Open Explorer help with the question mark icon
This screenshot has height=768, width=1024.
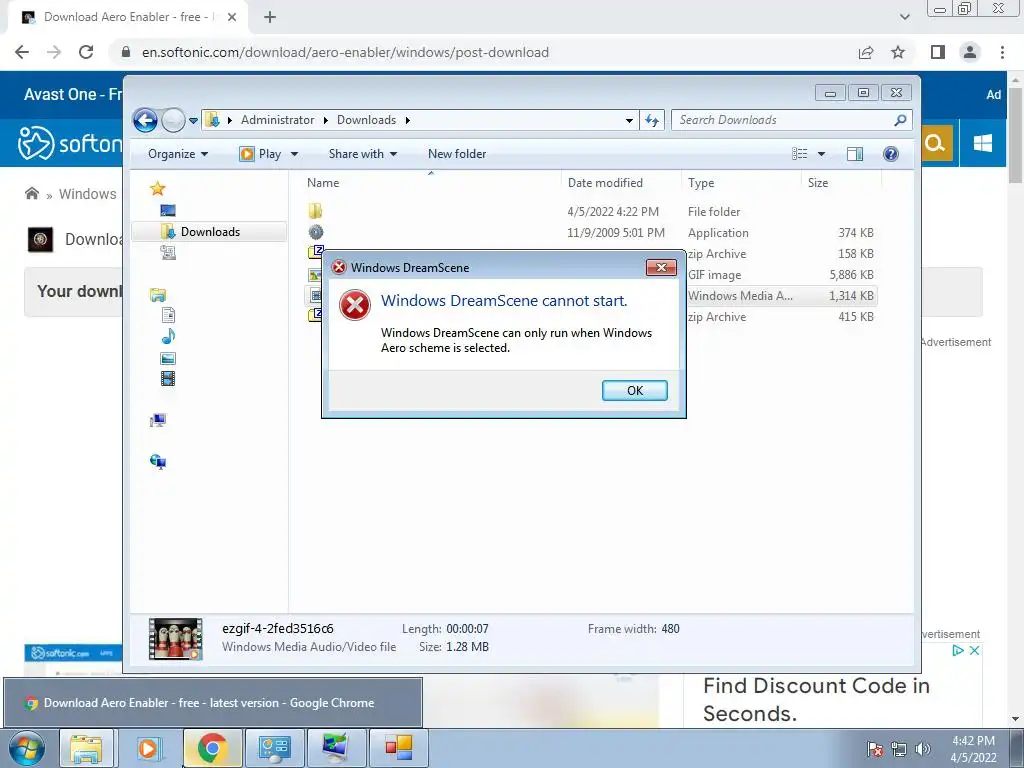(x=891, y=154)
